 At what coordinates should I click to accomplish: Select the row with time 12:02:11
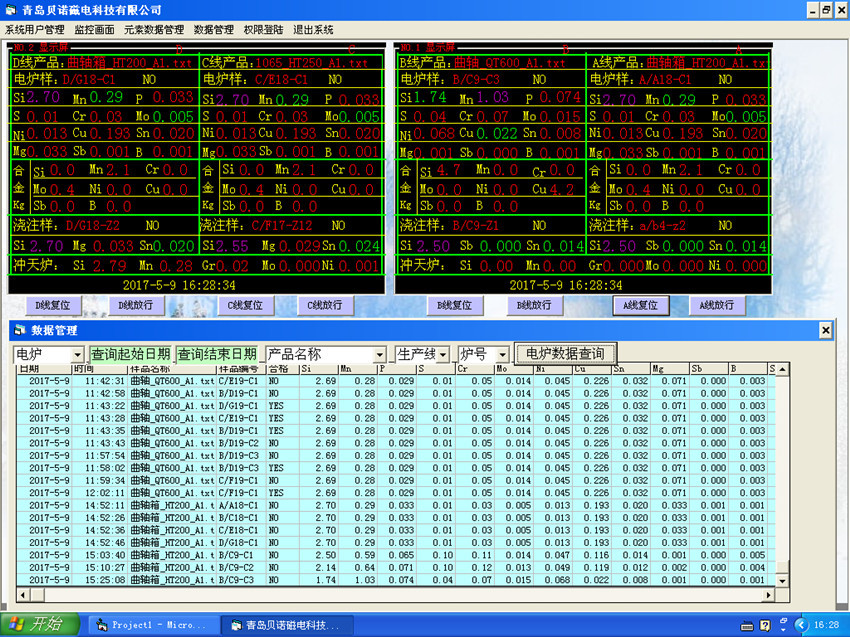pos(396,493)
